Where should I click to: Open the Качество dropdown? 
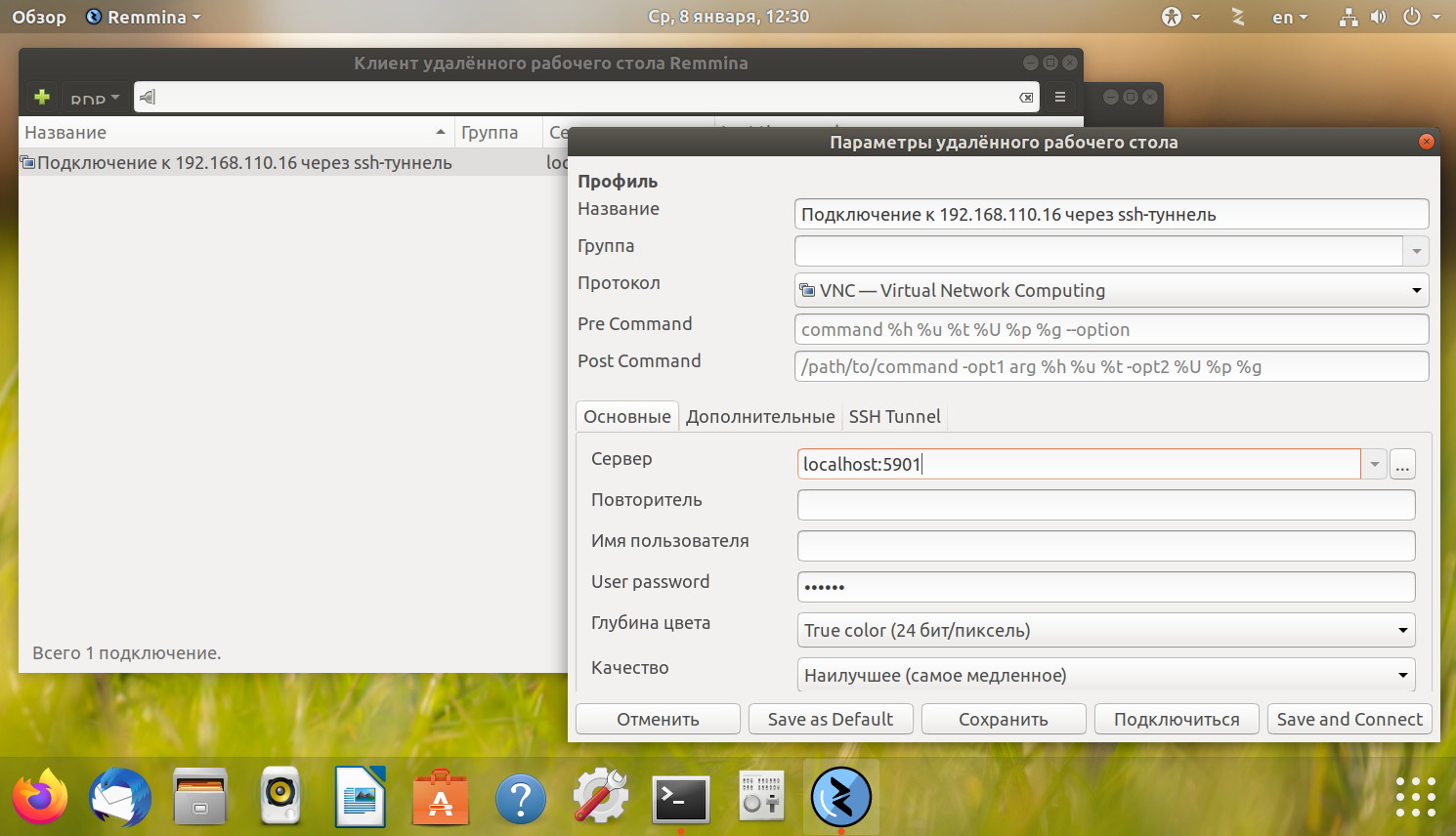coord(1106,675)
